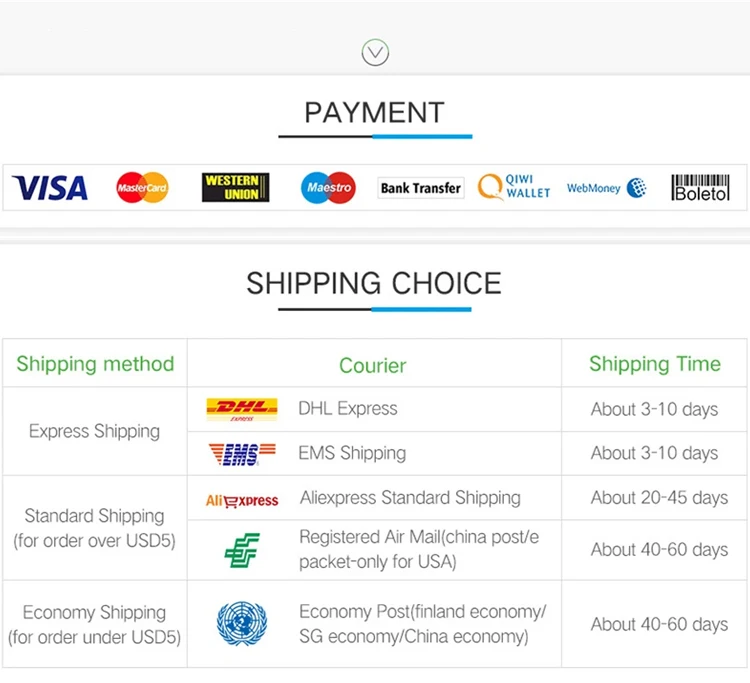
Task: Click the EMS courier logo
Action: click(x=241, y=454)
